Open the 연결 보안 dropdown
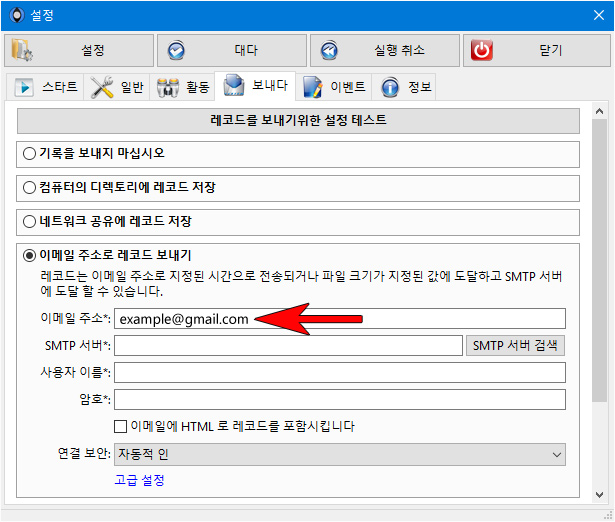The image size is (615, 522). click(340, 455)
